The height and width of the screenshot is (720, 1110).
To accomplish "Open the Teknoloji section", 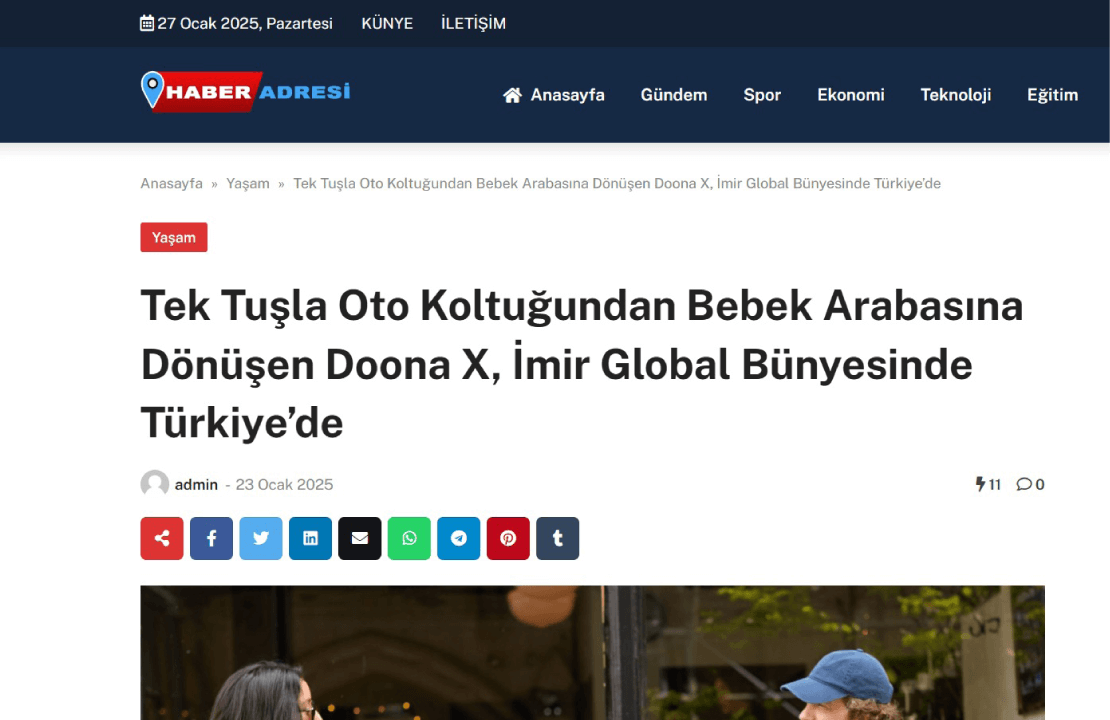I will [x=956, y=95].
